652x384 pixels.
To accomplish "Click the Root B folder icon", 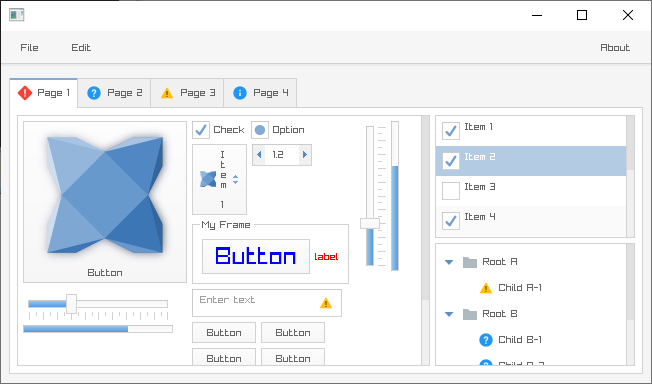I will click(470, 314).
